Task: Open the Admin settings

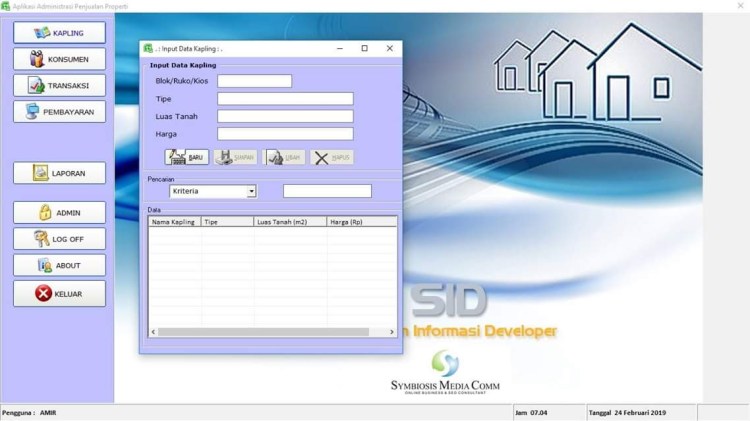Action: (x=59, y=212)
